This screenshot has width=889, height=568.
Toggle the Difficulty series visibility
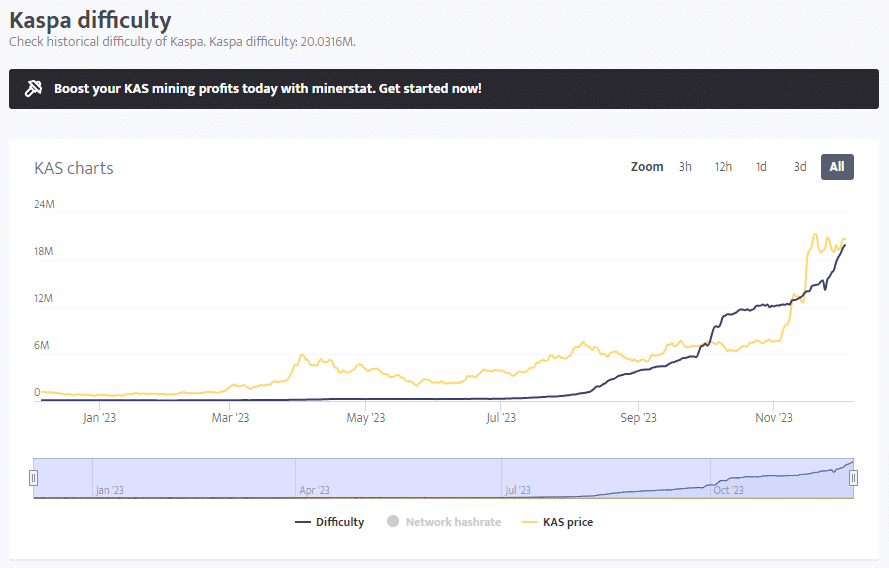pyautogui.click(x=340, y=522)
